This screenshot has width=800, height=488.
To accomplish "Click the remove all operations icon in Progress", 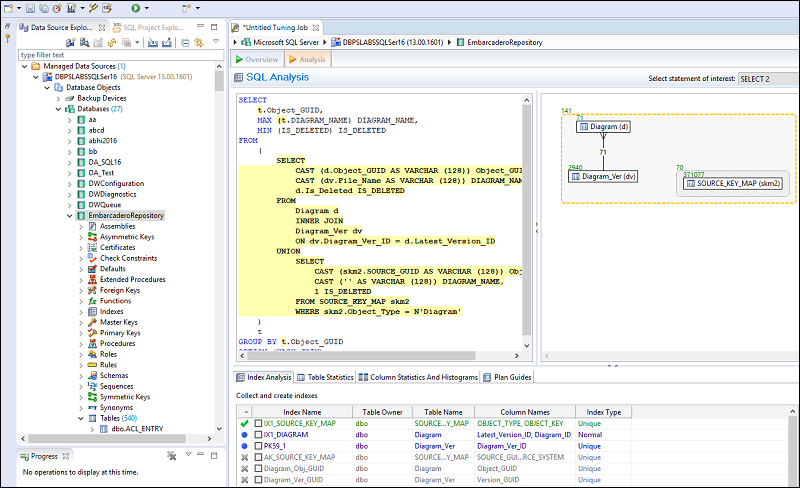I will [x=171, y=455].
